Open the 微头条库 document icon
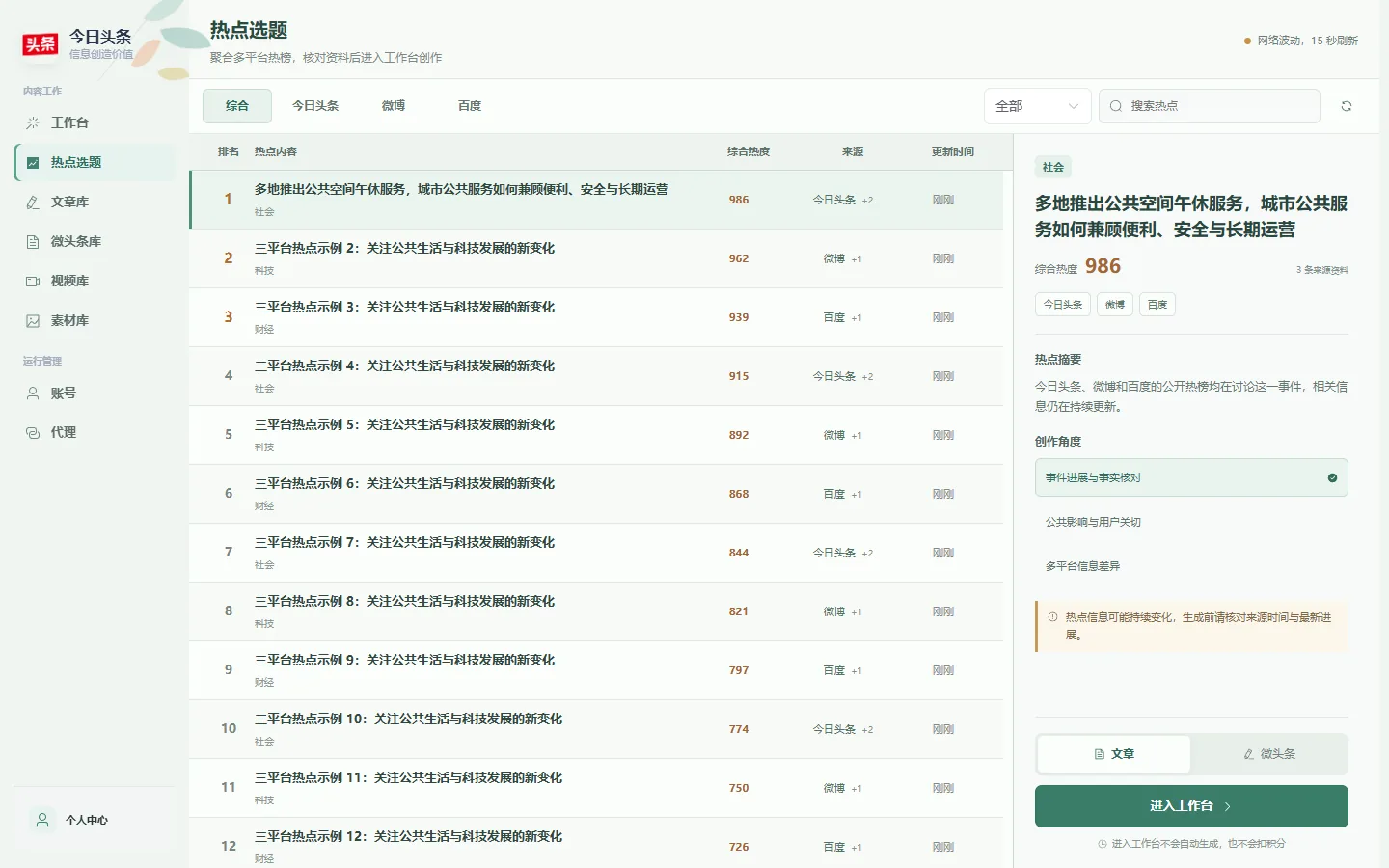 pos(33,241)
